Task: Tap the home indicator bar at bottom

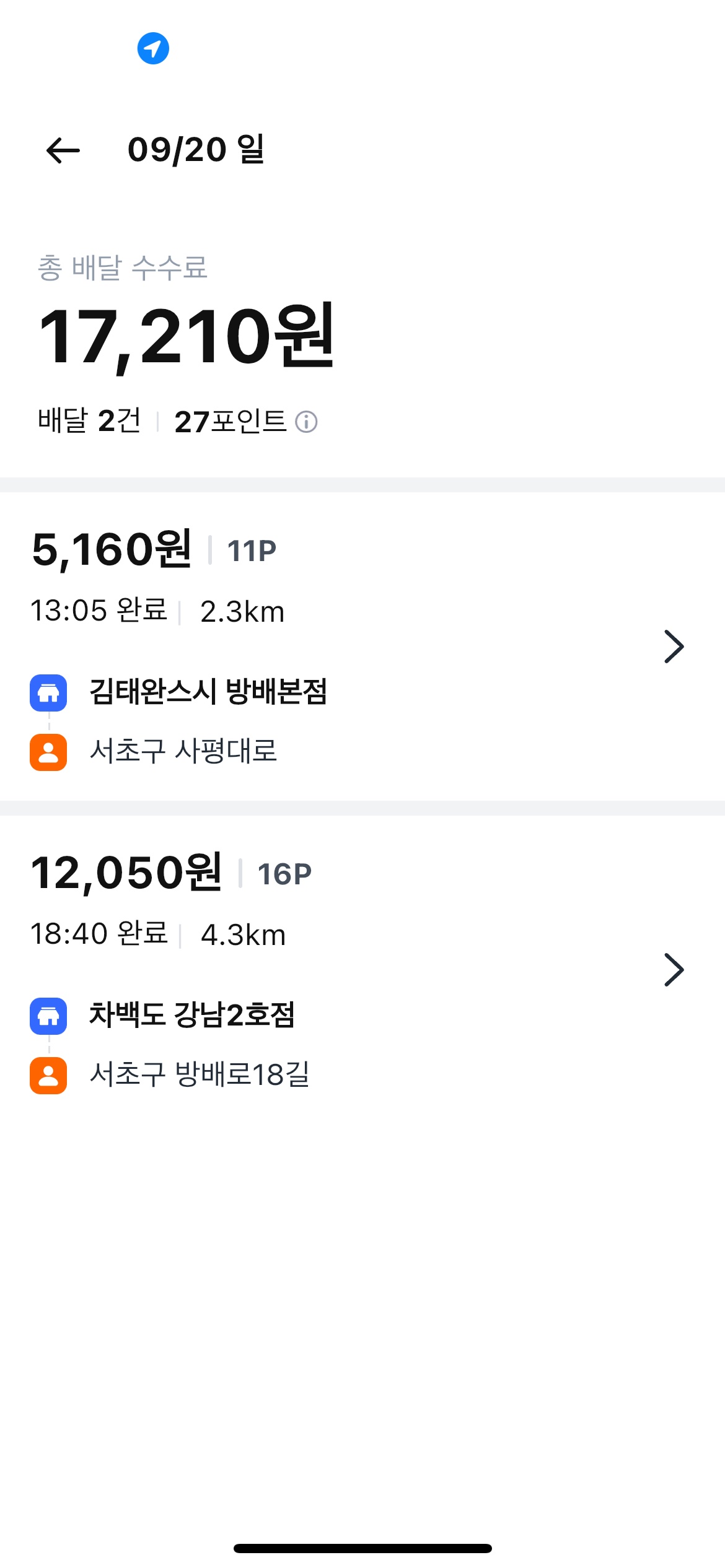Action: pos(362,1548)
